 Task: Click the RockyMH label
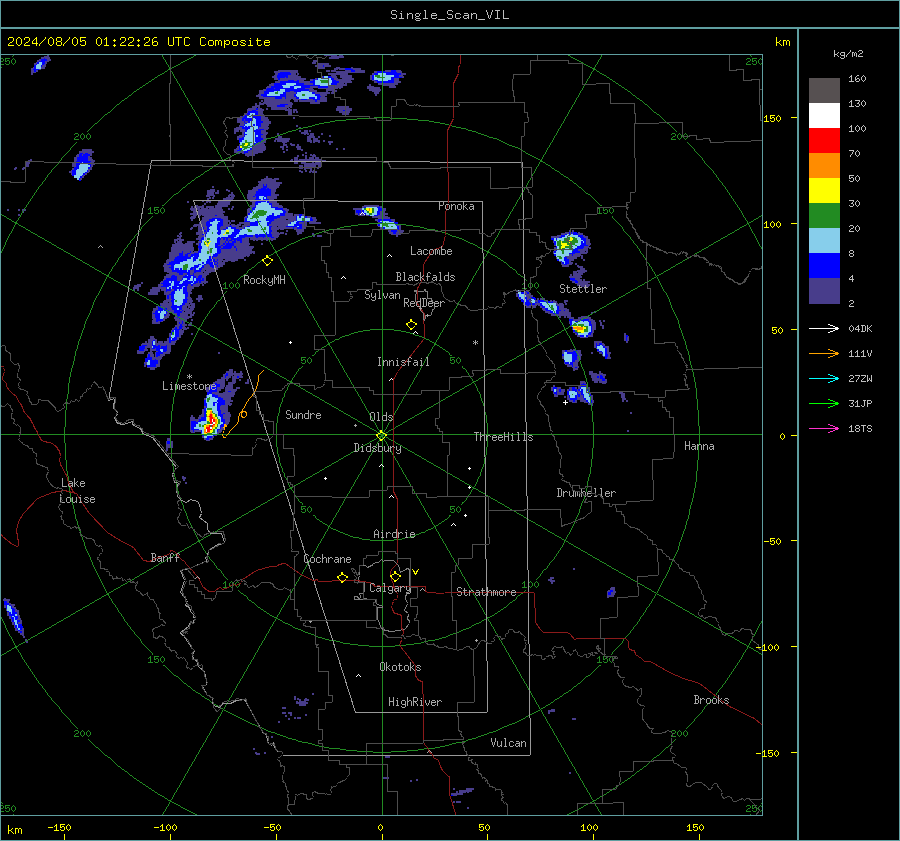[x=264, y=280]
